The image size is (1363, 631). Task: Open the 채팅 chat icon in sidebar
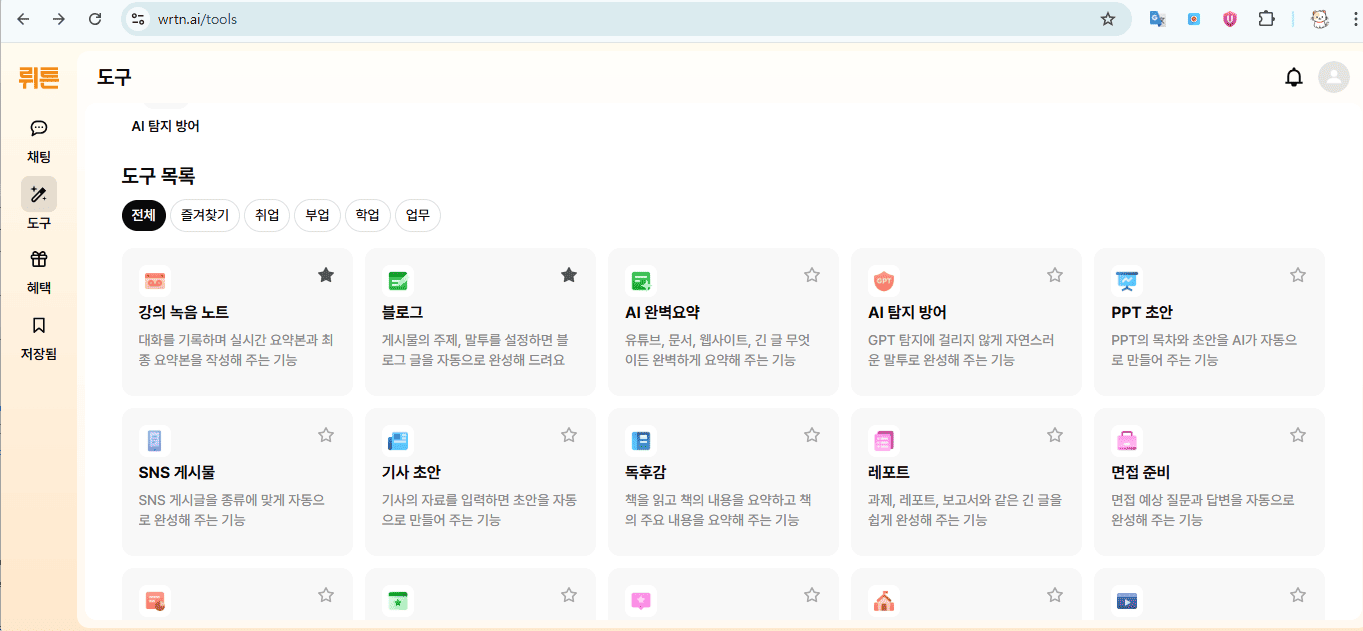click(x=39, y=128)
